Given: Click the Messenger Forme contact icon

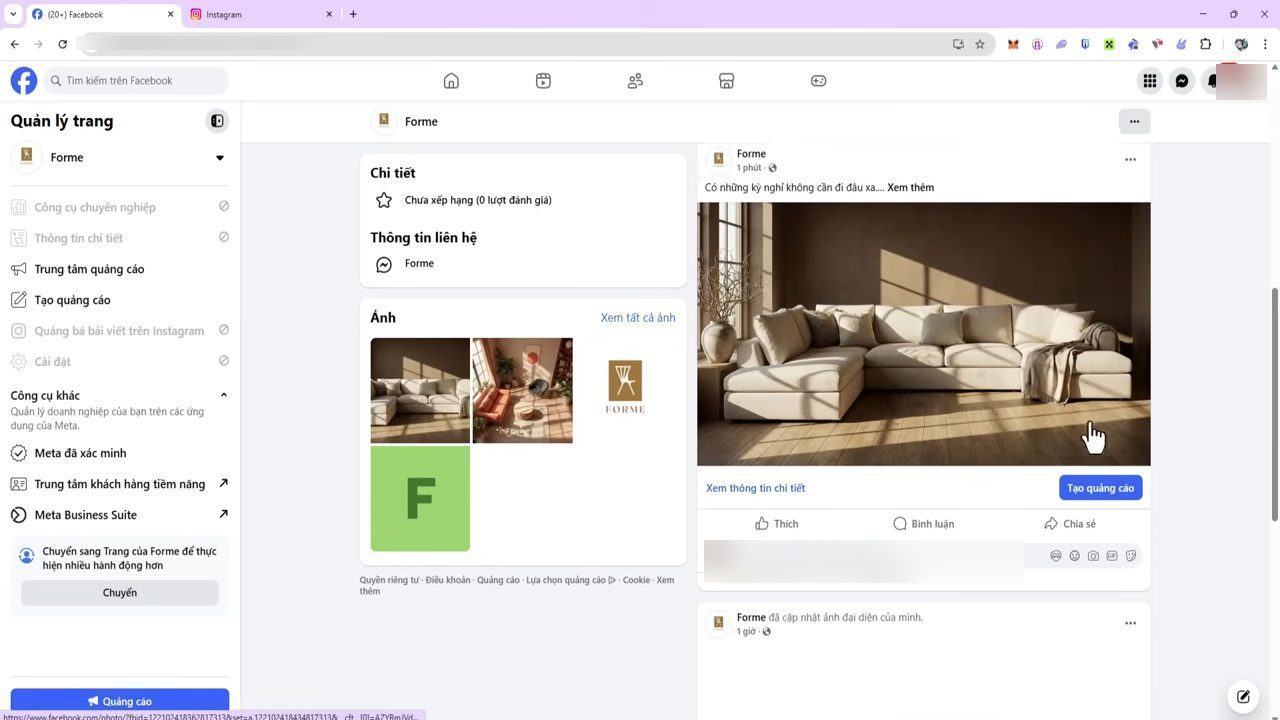Looking at the screenshot, I should 384,264.
